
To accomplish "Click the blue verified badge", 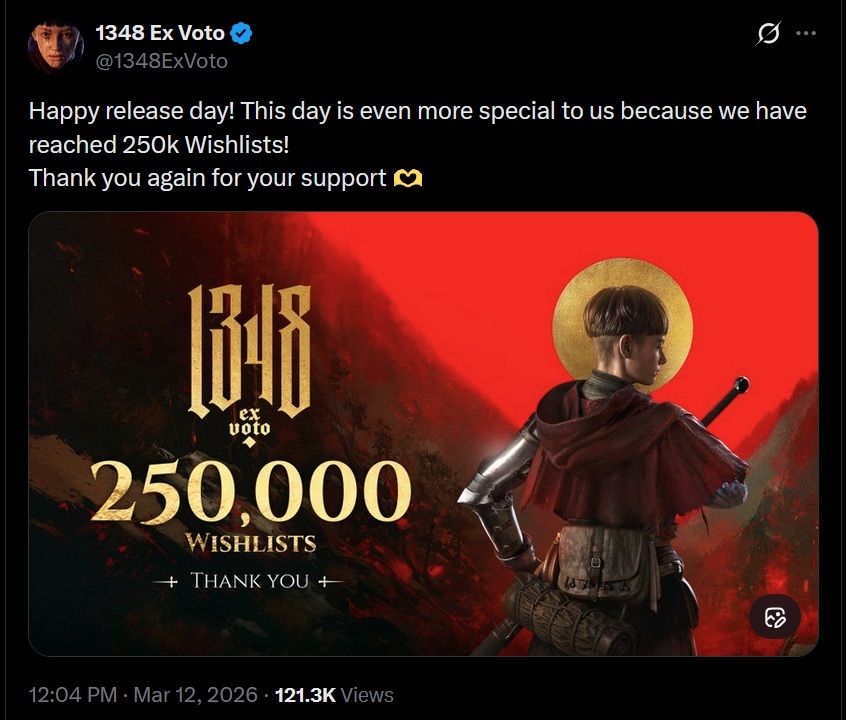I will [242, 34].
